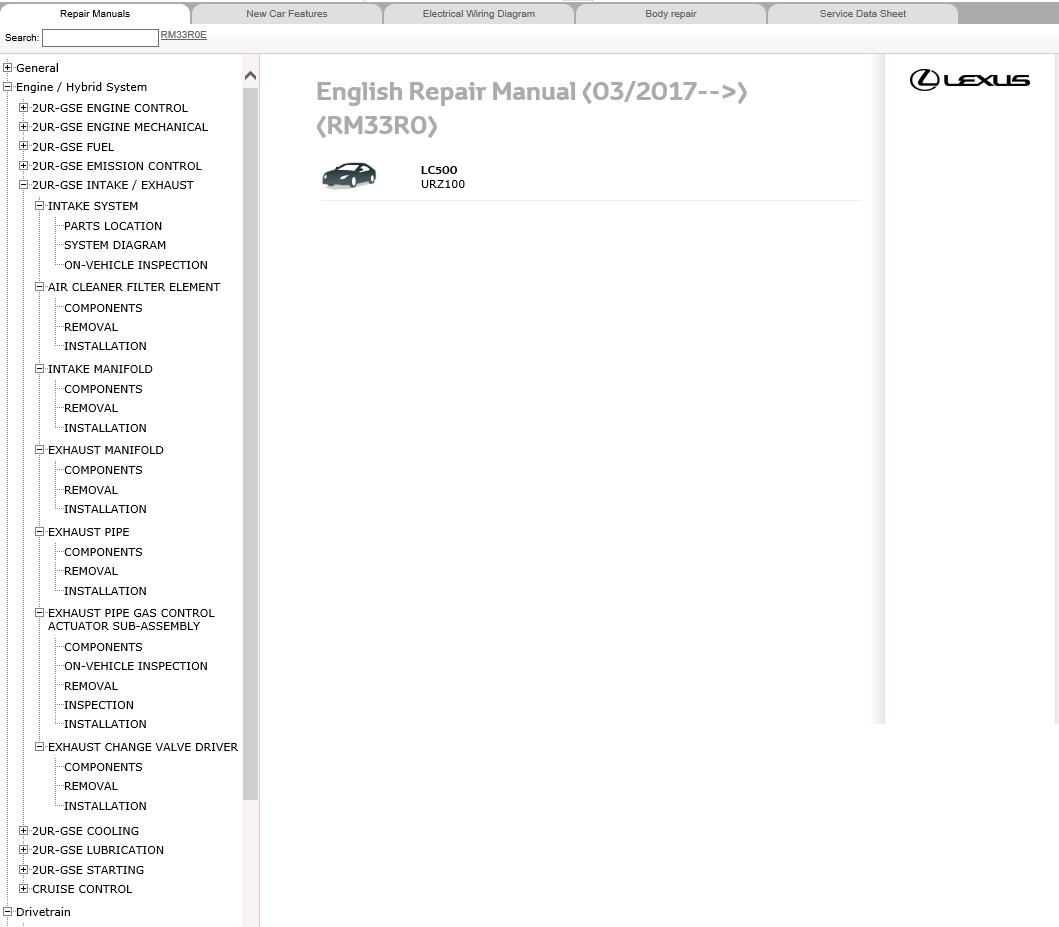Select the 2UR-GSE COOLING tree label
The image size is (1059, 927).
(x=85, y=831)
